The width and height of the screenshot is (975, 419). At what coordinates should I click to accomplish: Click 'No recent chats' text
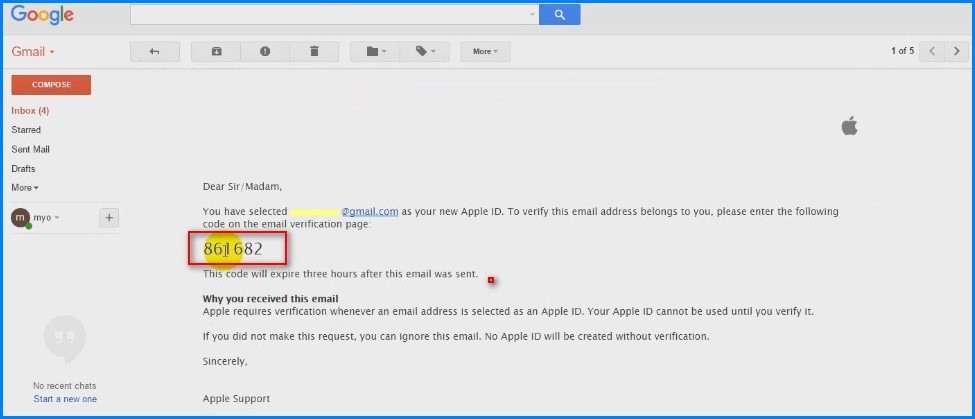point(65,385)
